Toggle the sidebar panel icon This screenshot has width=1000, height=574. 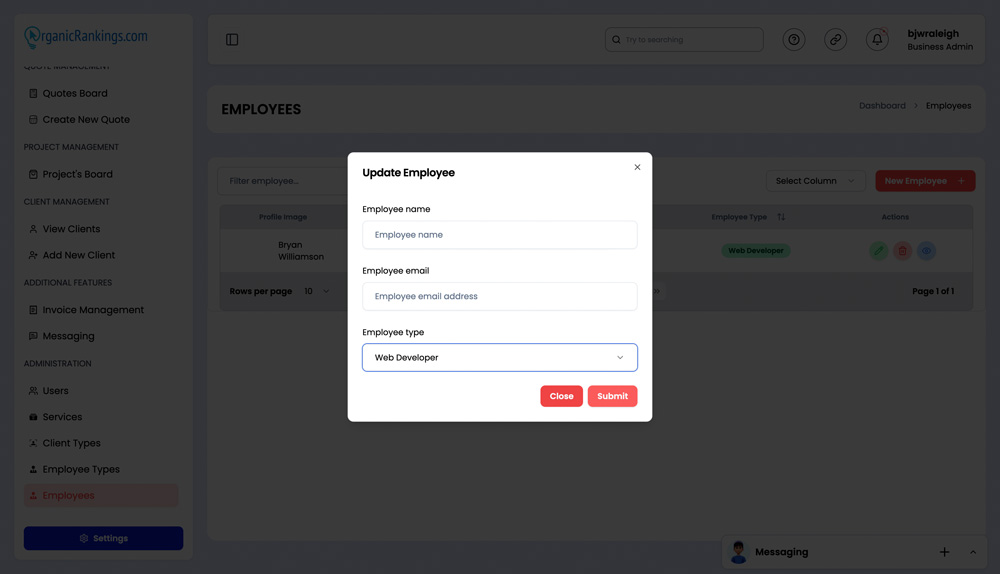pyautogui.click(x=232, y=40)
